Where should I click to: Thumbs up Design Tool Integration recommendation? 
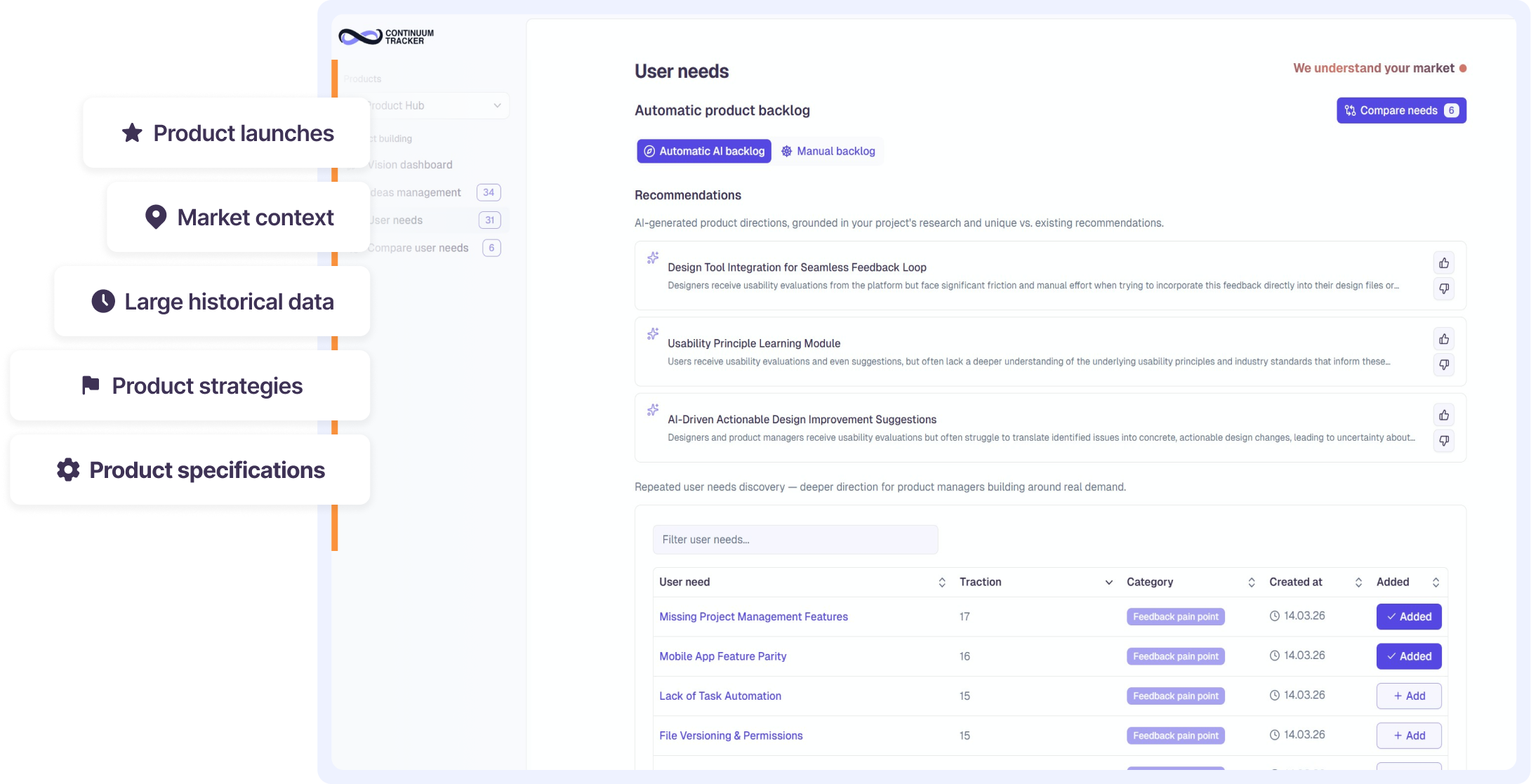(1444, 263)
